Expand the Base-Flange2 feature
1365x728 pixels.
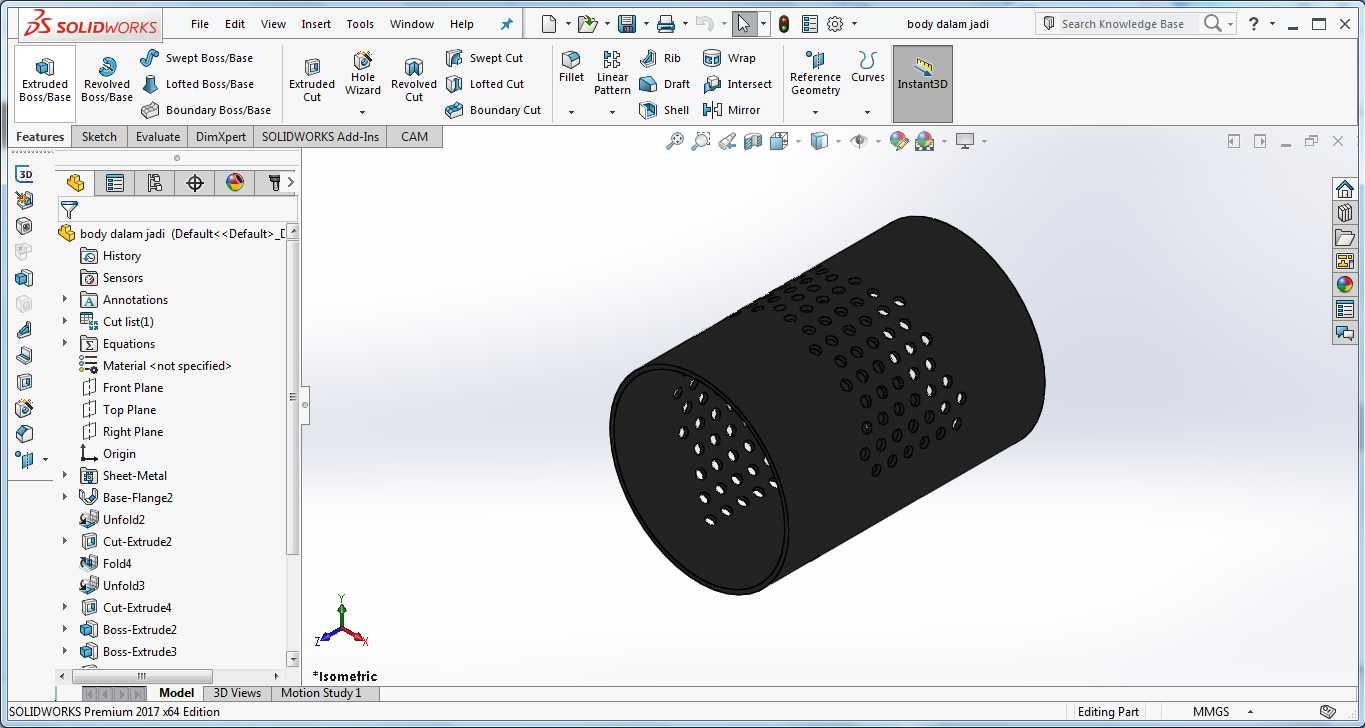[x=65, y=497]
